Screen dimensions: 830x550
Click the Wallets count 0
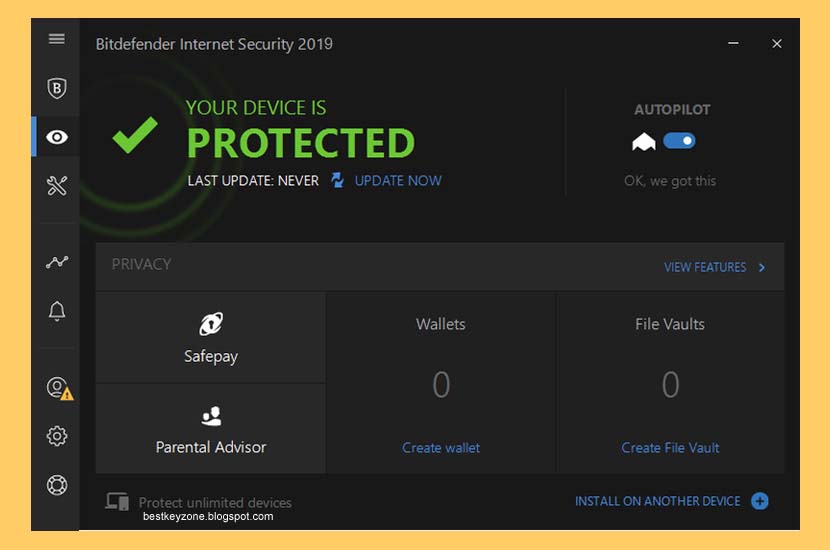pos(441,384)
